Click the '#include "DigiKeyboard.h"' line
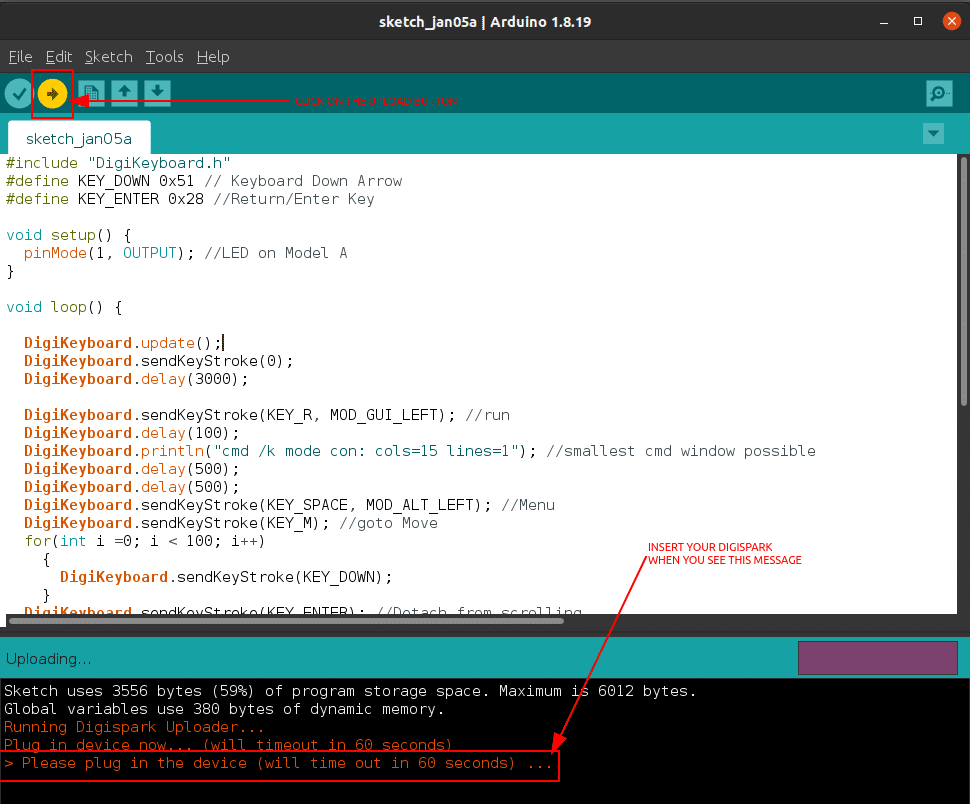 tap(118, 163)
